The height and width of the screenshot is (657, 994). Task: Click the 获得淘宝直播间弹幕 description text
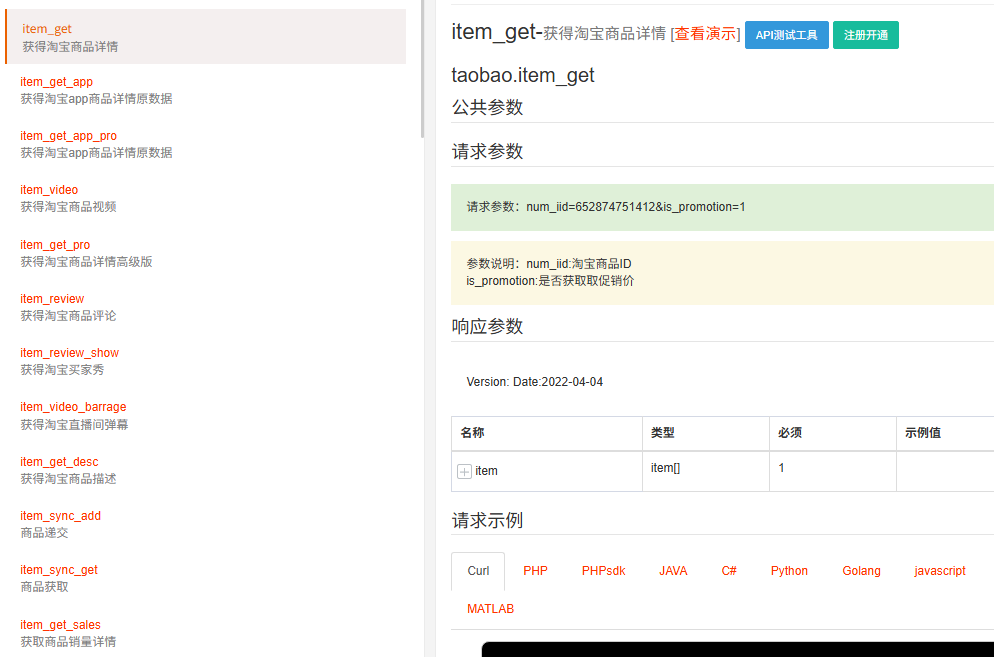pyautogui.click(x=74, y=425)
